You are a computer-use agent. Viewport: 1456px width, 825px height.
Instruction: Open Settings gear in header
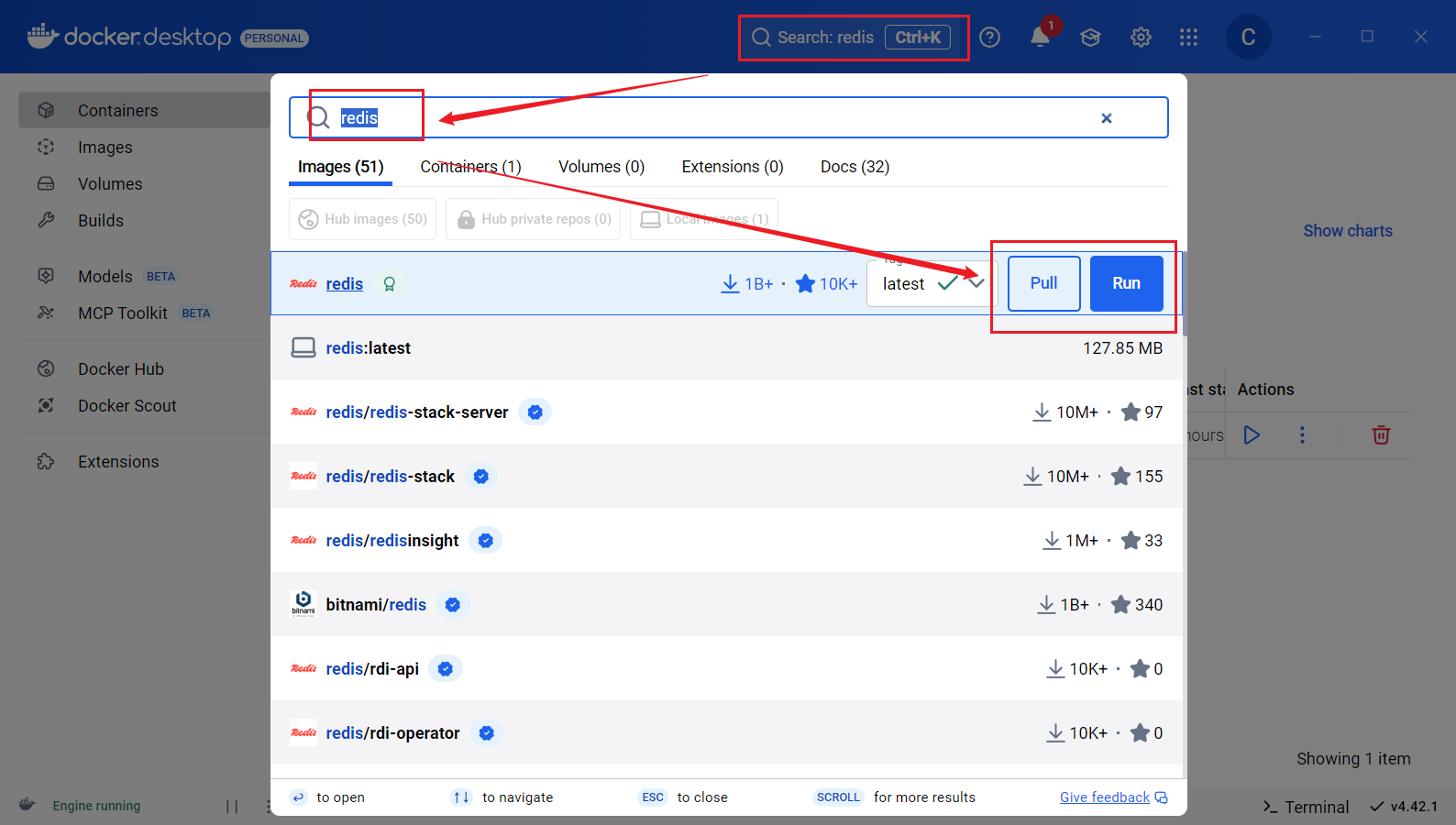(1141, 38)
